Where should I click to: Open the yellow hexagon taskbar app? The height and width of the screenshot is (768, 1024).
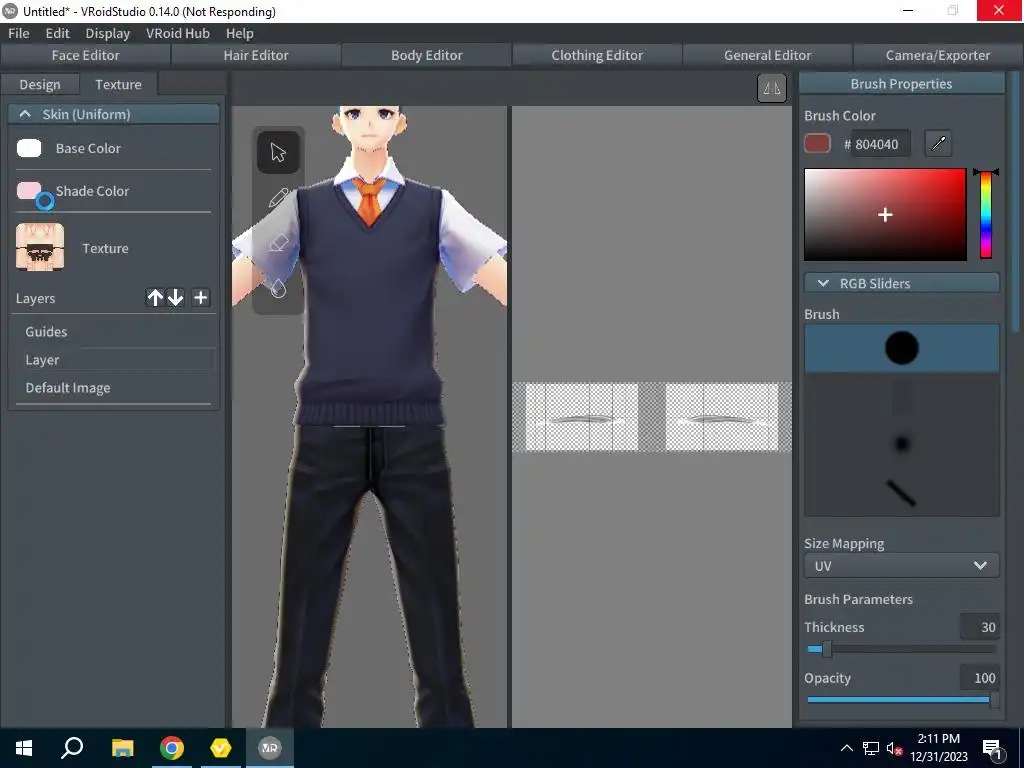pos(221,748)
